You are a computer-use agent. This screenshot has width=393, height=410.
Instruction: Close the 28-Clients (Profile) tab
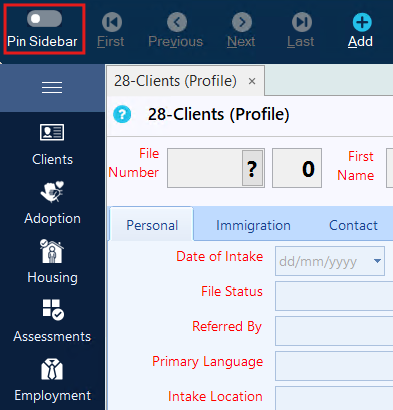(252, 81)
